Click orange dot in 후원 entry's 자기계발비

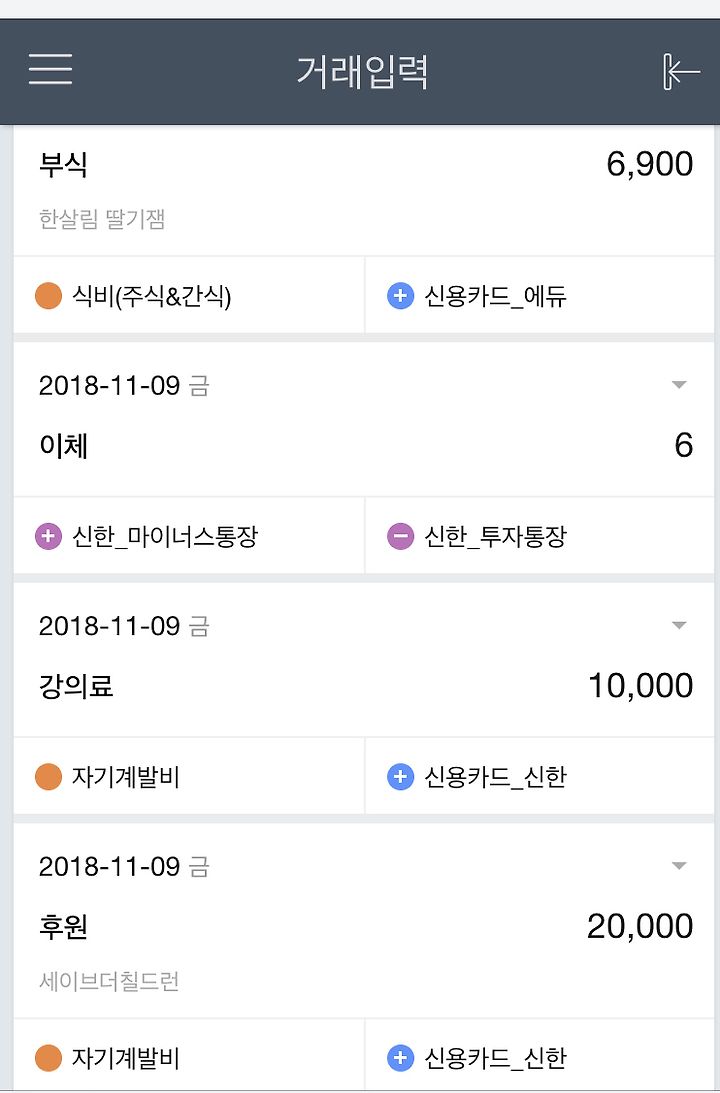(49, 1057)
